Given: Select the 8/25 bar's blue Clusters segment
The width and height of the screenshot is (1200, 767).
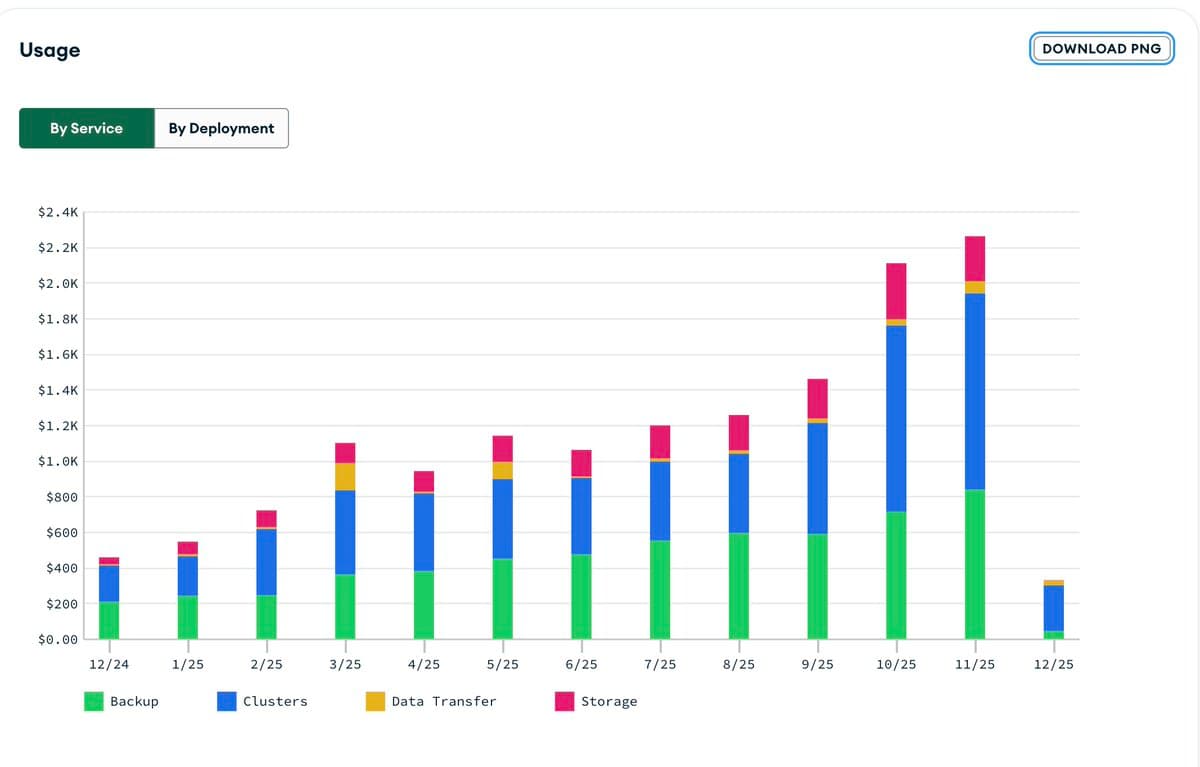Looking at the screenshot, I should [x=739, y=493].
